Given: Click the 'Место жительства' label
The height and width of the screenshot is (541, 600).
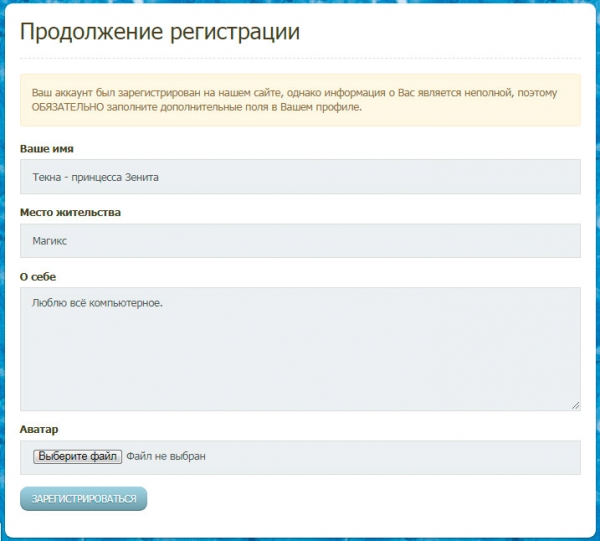Looking at the screenshot, I should (70, 212).
